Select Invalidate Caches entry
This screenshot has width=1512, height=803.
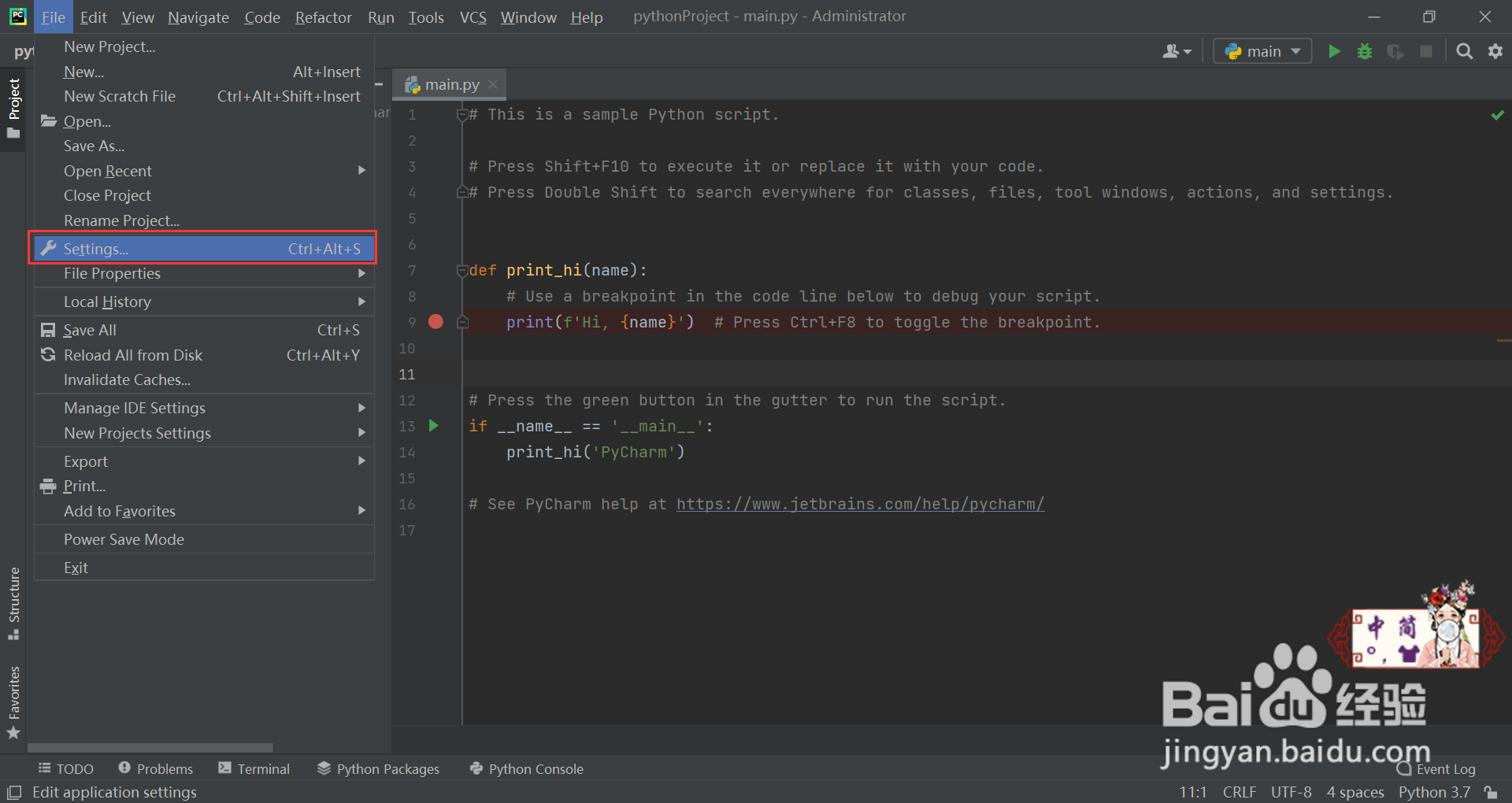[204, 379]
